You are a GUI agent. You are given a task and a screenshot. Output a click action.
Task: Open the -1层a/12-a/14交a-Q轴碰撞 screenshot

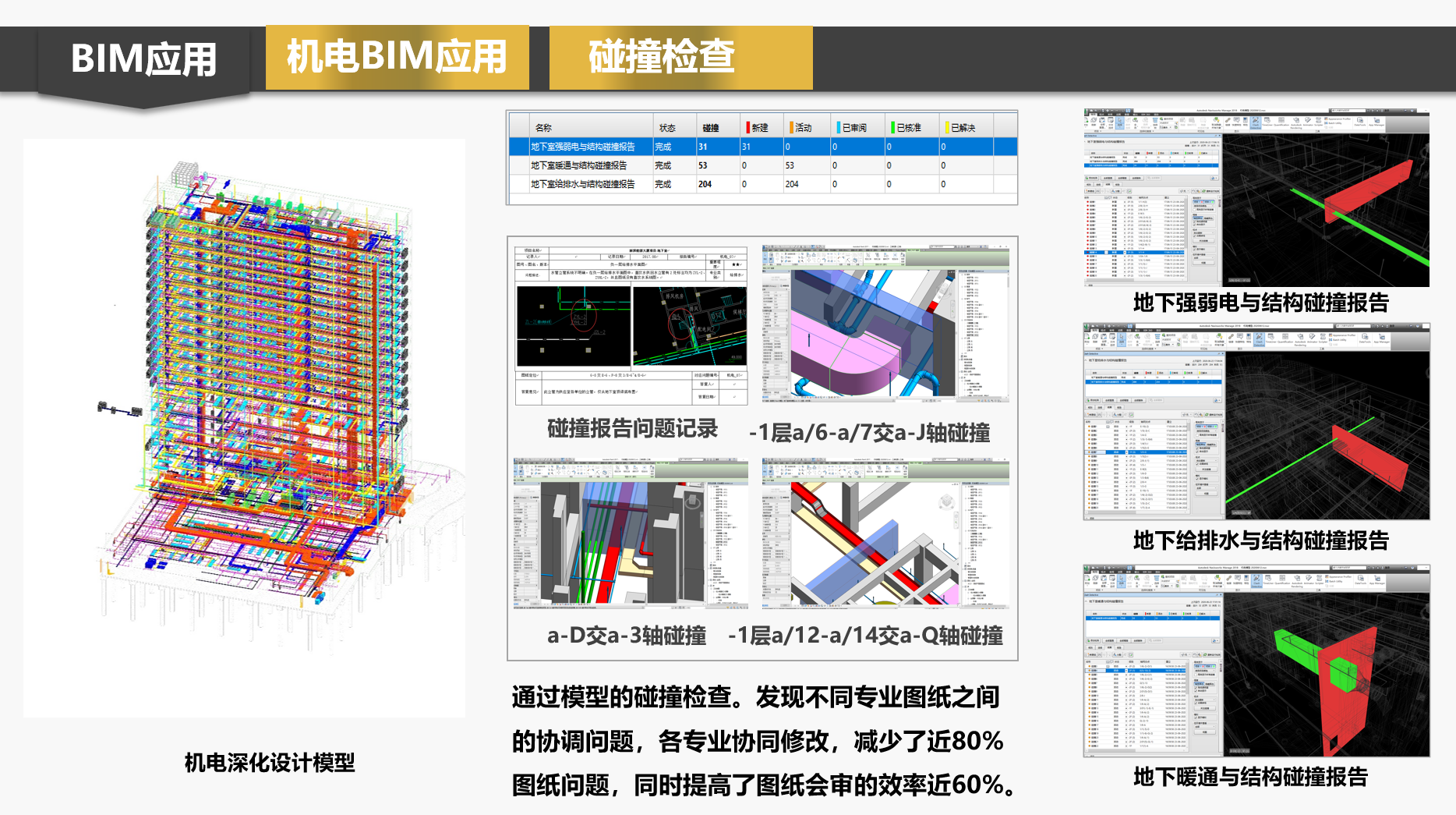tap(885, 533)
